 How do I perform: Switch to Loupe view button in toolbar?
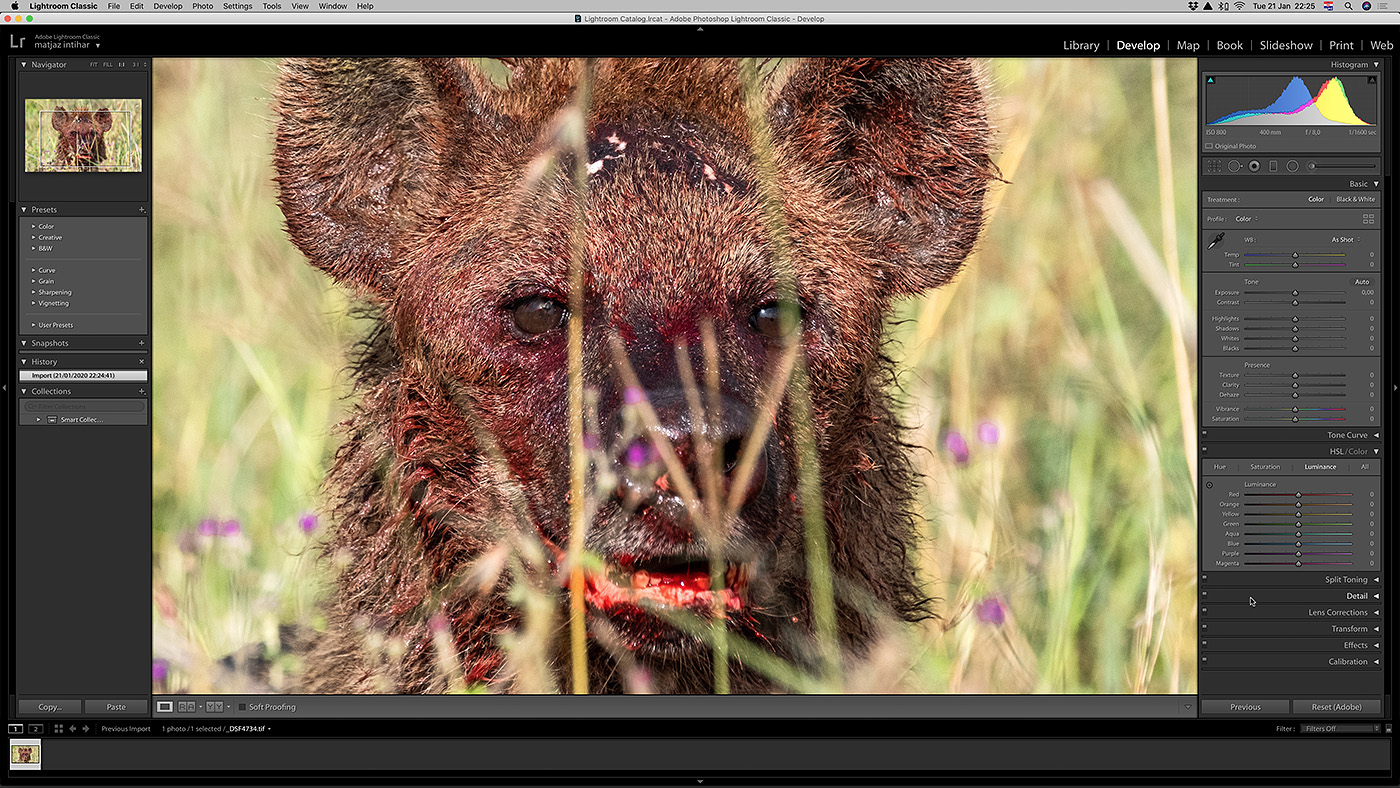pyautogui.click(x=165, y=707)
